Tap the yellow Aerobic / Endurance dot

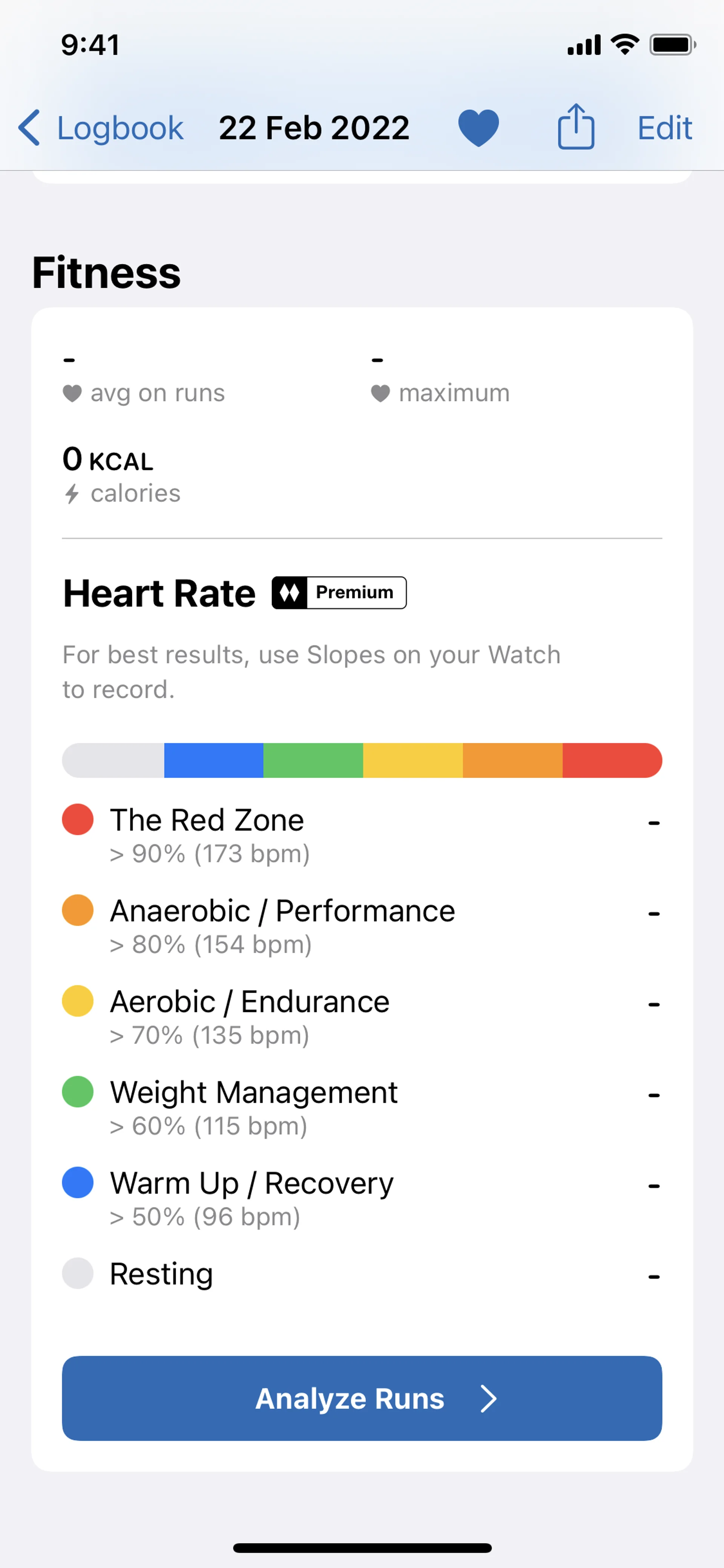tap(78, 1001)
